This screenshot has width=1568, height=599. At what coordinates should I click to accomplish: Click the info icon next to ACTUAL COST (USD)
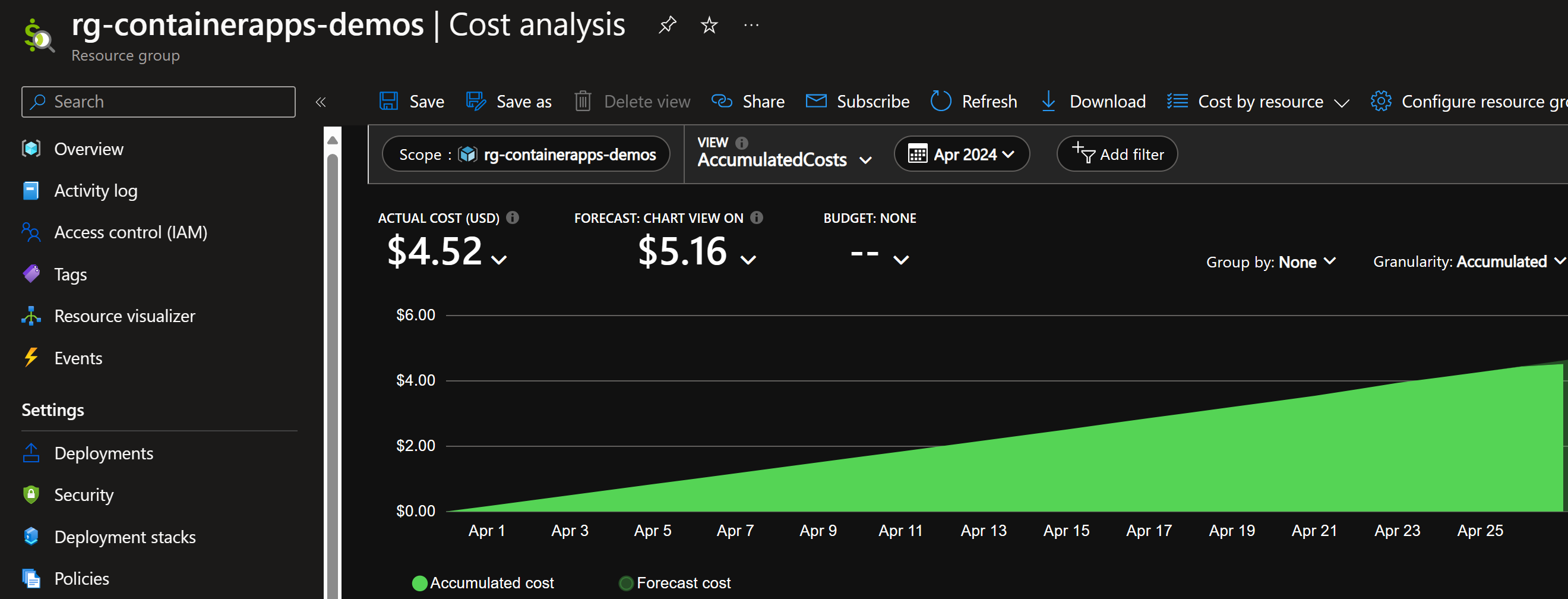[x=513, y=217]
